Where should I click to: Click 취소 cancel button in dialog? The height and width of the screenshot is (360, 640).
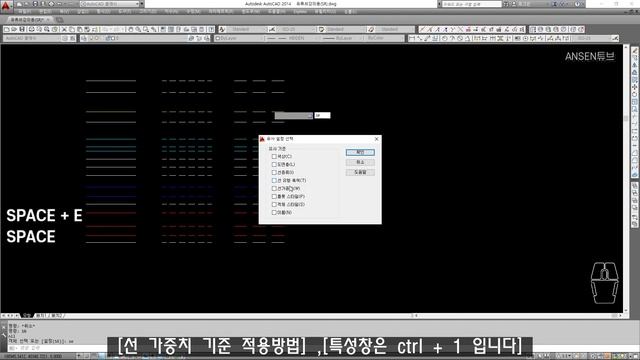point(360,162)
